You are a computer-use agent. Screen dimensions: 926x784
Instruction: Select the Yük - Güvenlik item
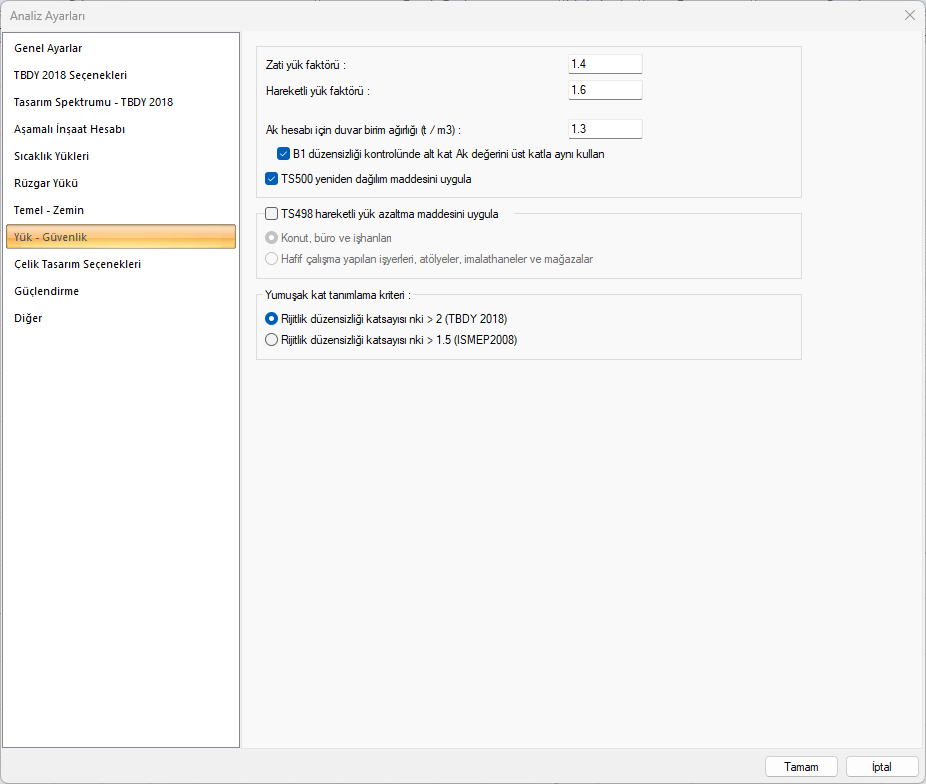[x=120, y=237]
